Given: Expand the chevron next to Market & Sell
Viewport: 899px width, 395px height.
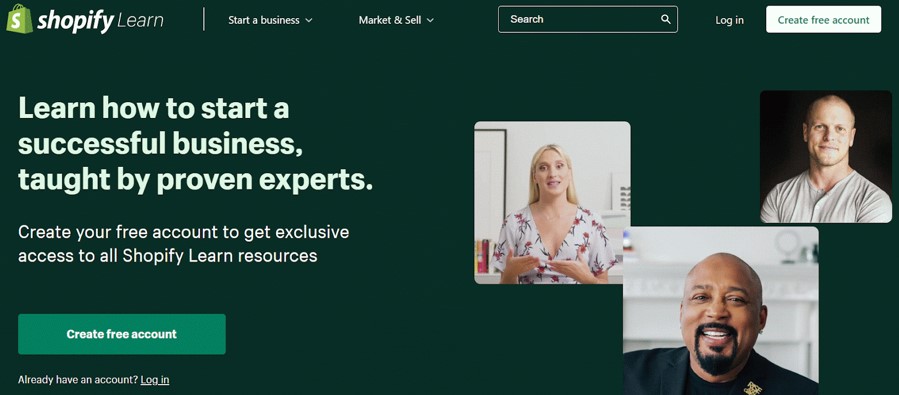Looking at the screenshot, I should tap(431, 21).
